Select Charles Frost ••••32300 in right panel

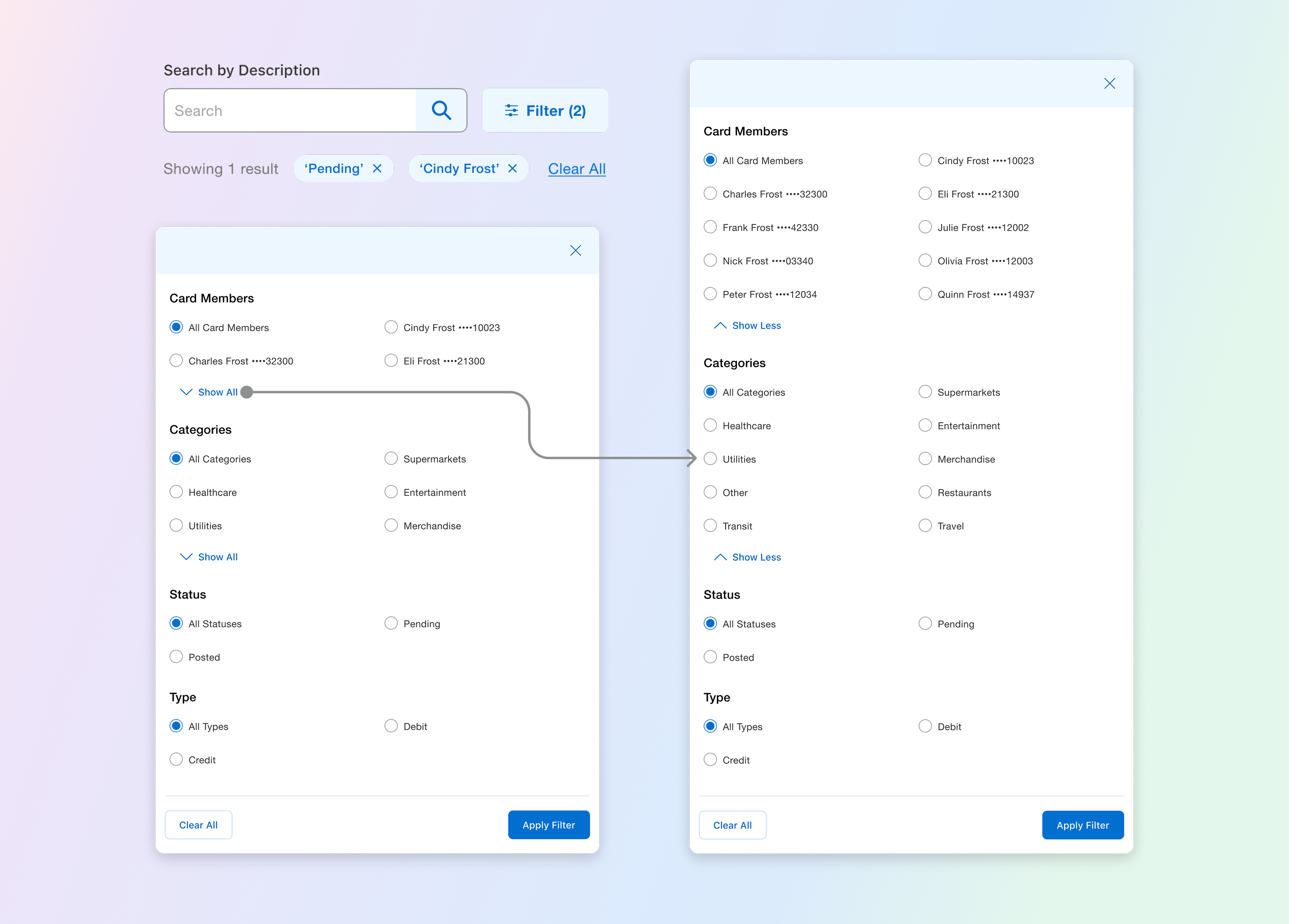click(711, 194)
